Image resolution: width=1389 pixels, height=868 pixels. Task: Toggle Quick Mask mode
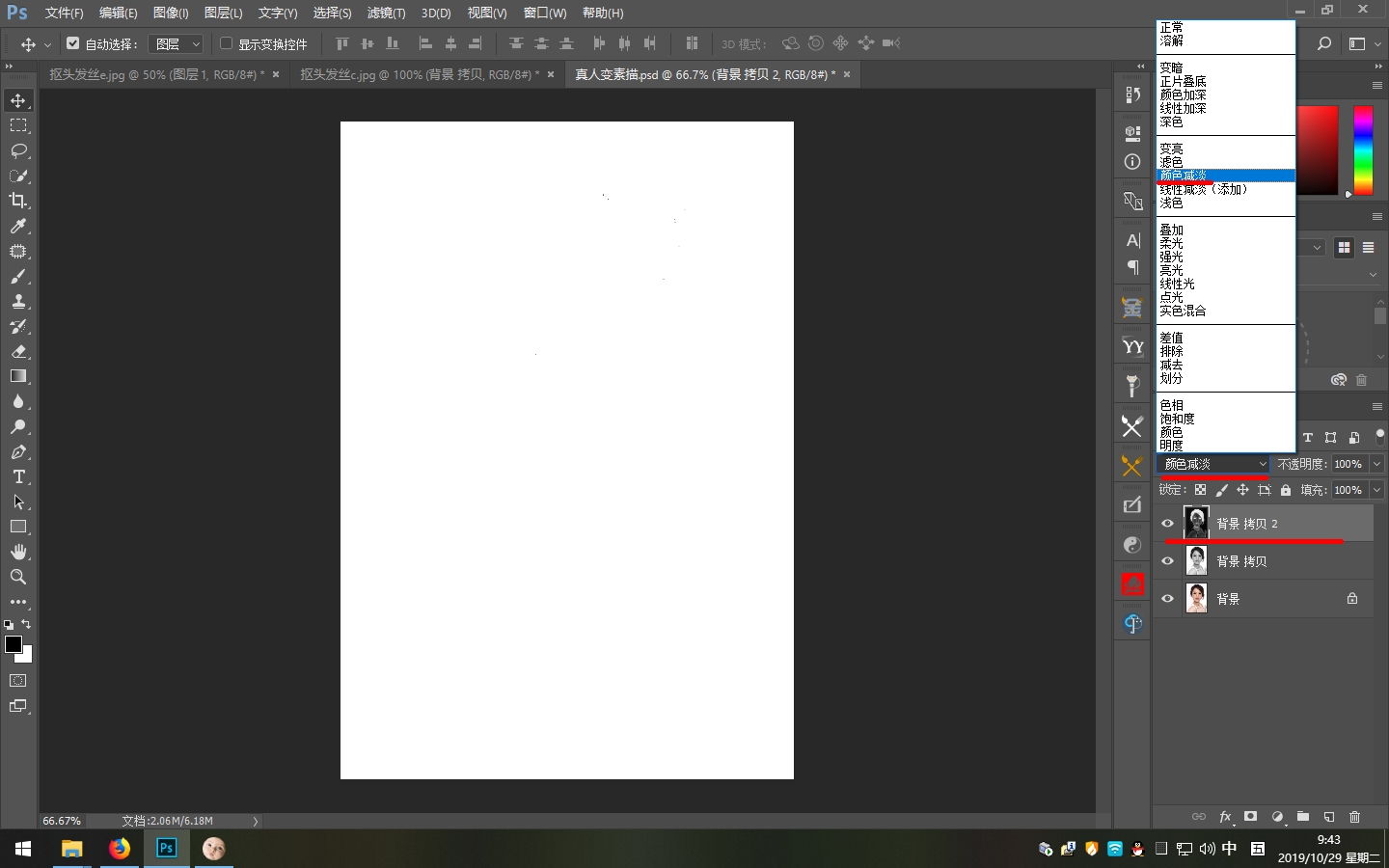click(18, 681)
